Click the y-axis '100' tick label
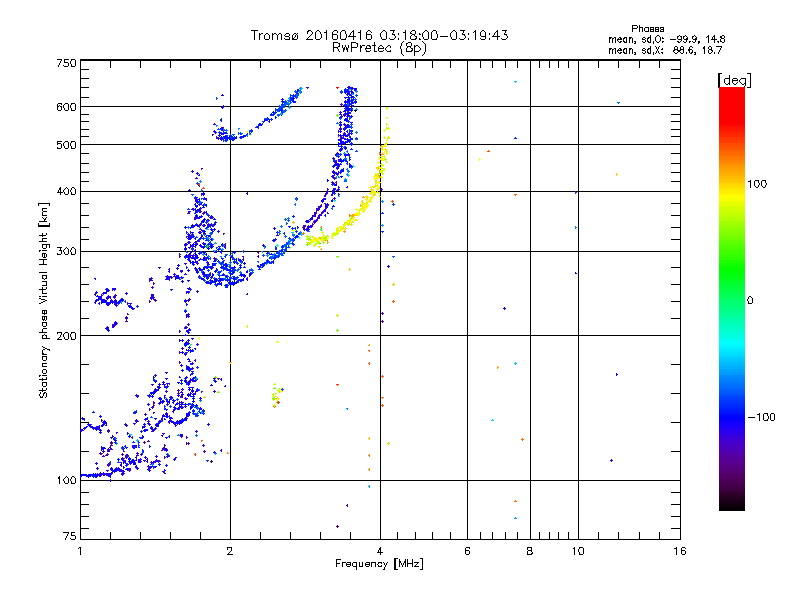 [x=66, y=481]
